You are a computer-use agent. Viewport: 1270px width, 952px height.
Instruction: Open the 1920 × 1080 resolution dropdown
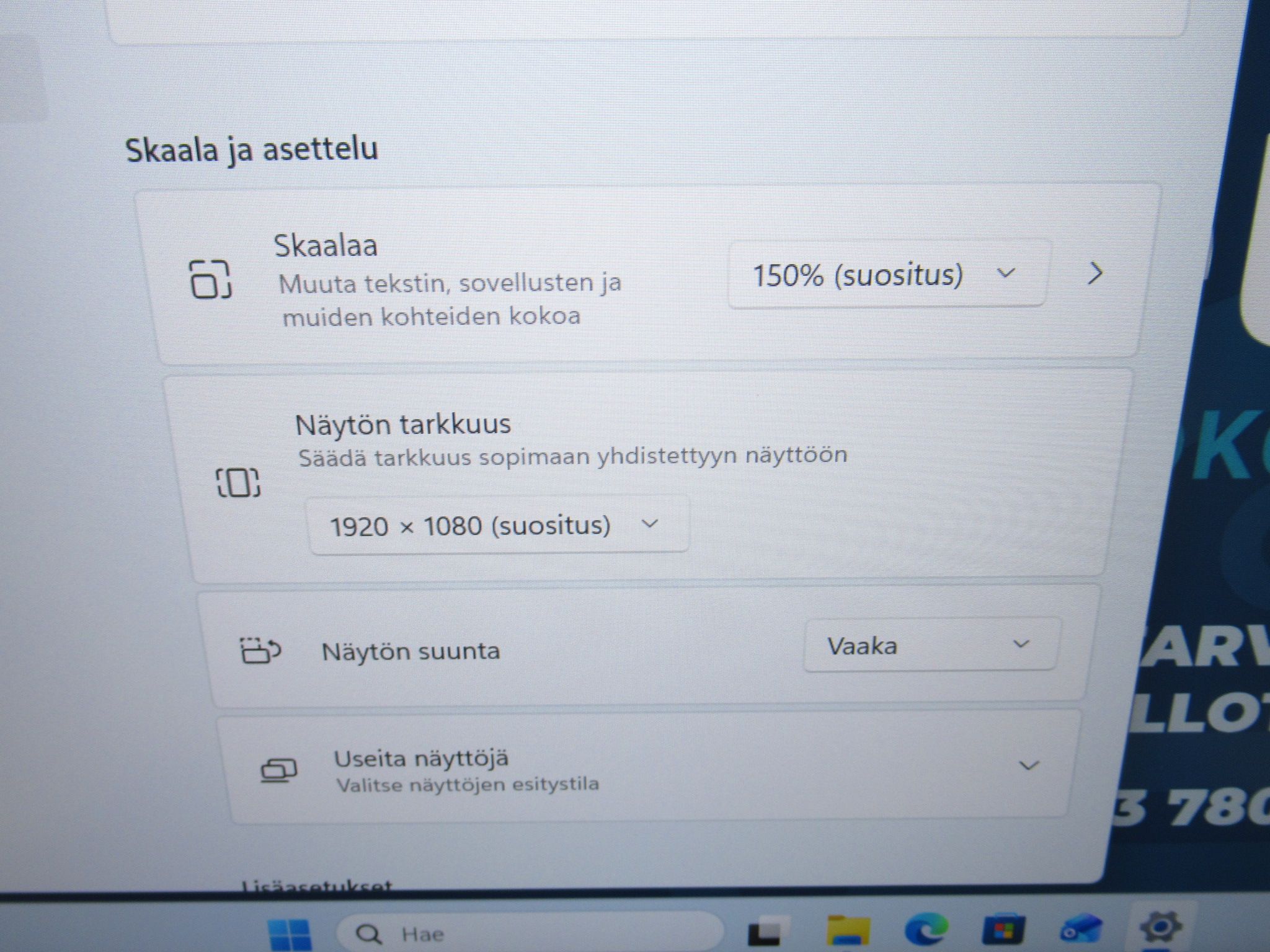coord(498,525)
